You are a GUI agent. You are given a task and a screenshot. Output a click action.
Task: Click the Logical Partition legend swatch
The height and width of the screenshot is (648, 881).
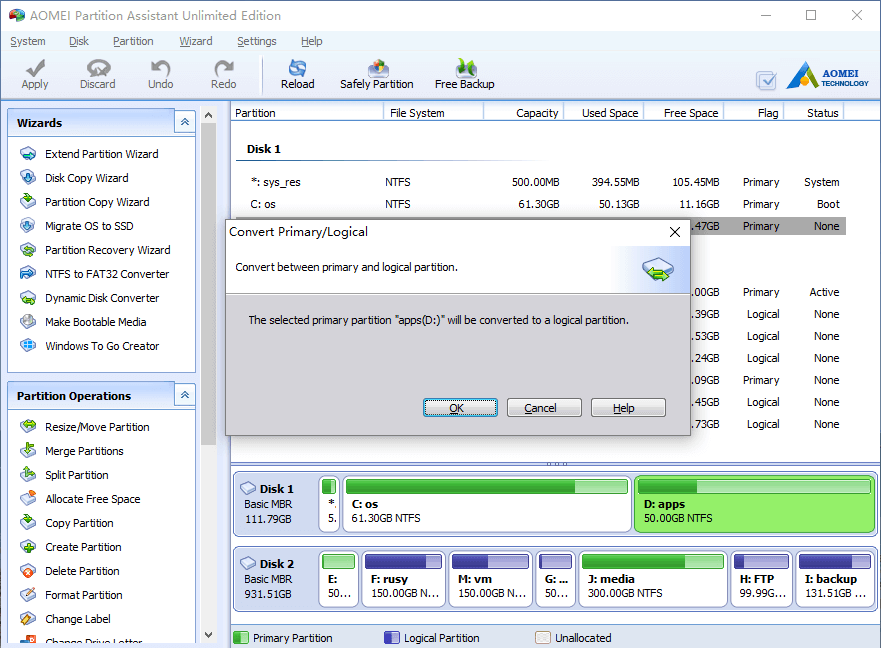(392, 638)
